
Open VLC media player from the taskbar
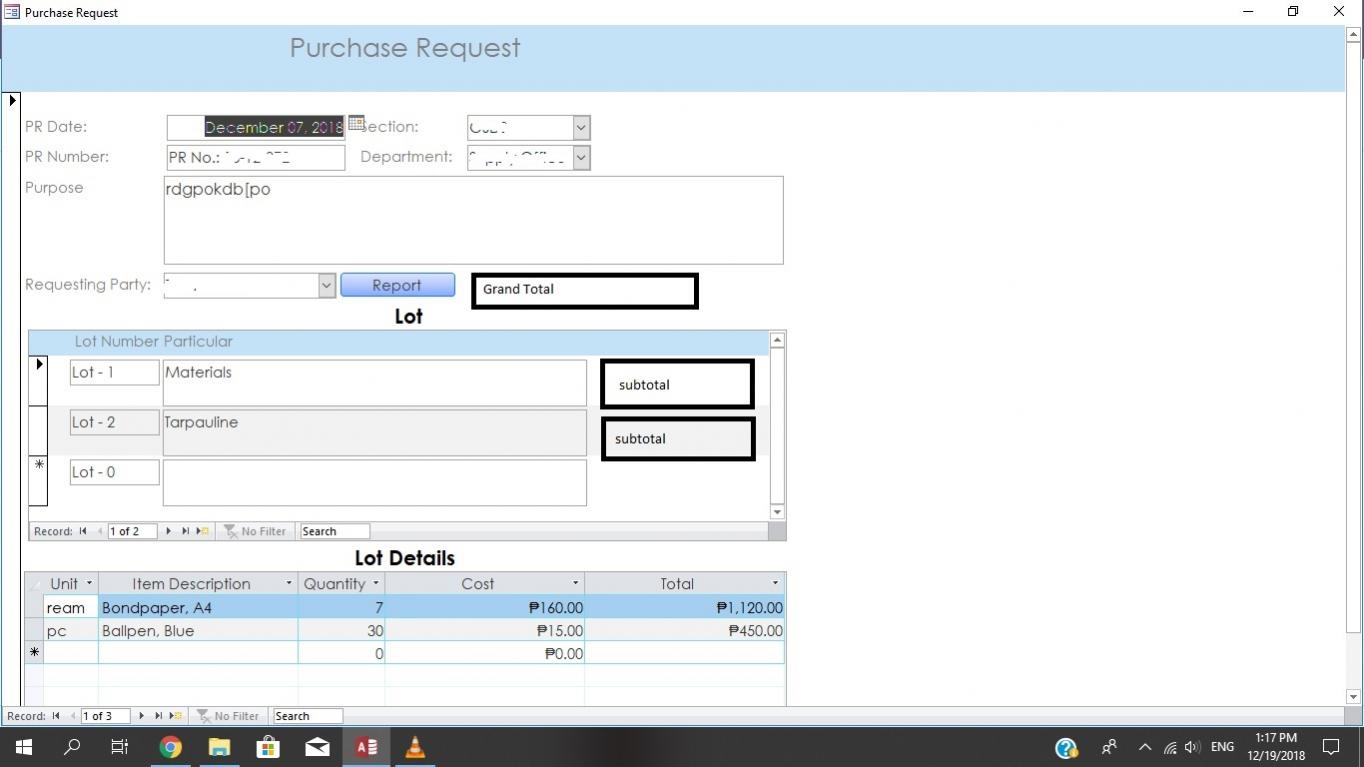pos(415,747)
